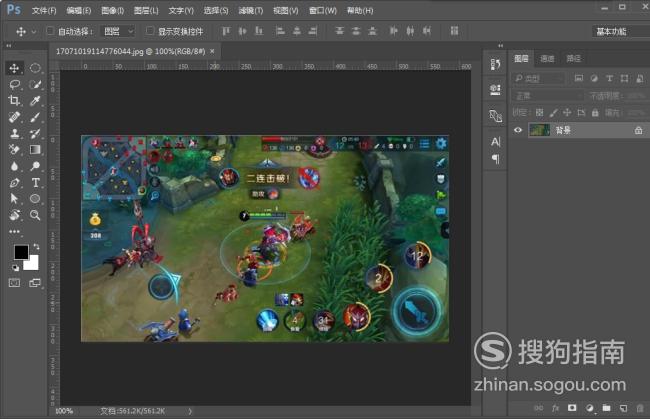Viewport: 650px width, 419px height.
Task: Select the Eyedropper tool
Action: (x=35, y=101)
